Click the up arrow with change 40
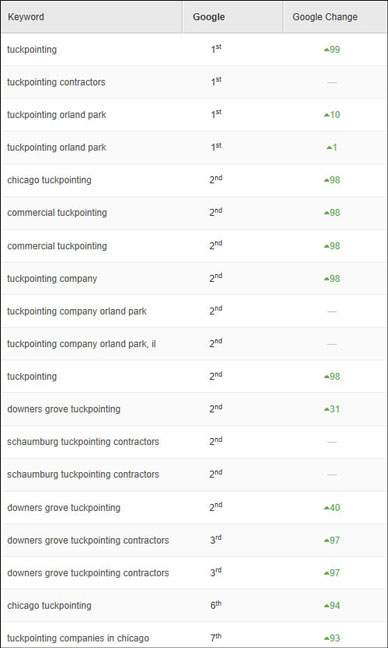 pyautogui.click(x=332, y=507)
